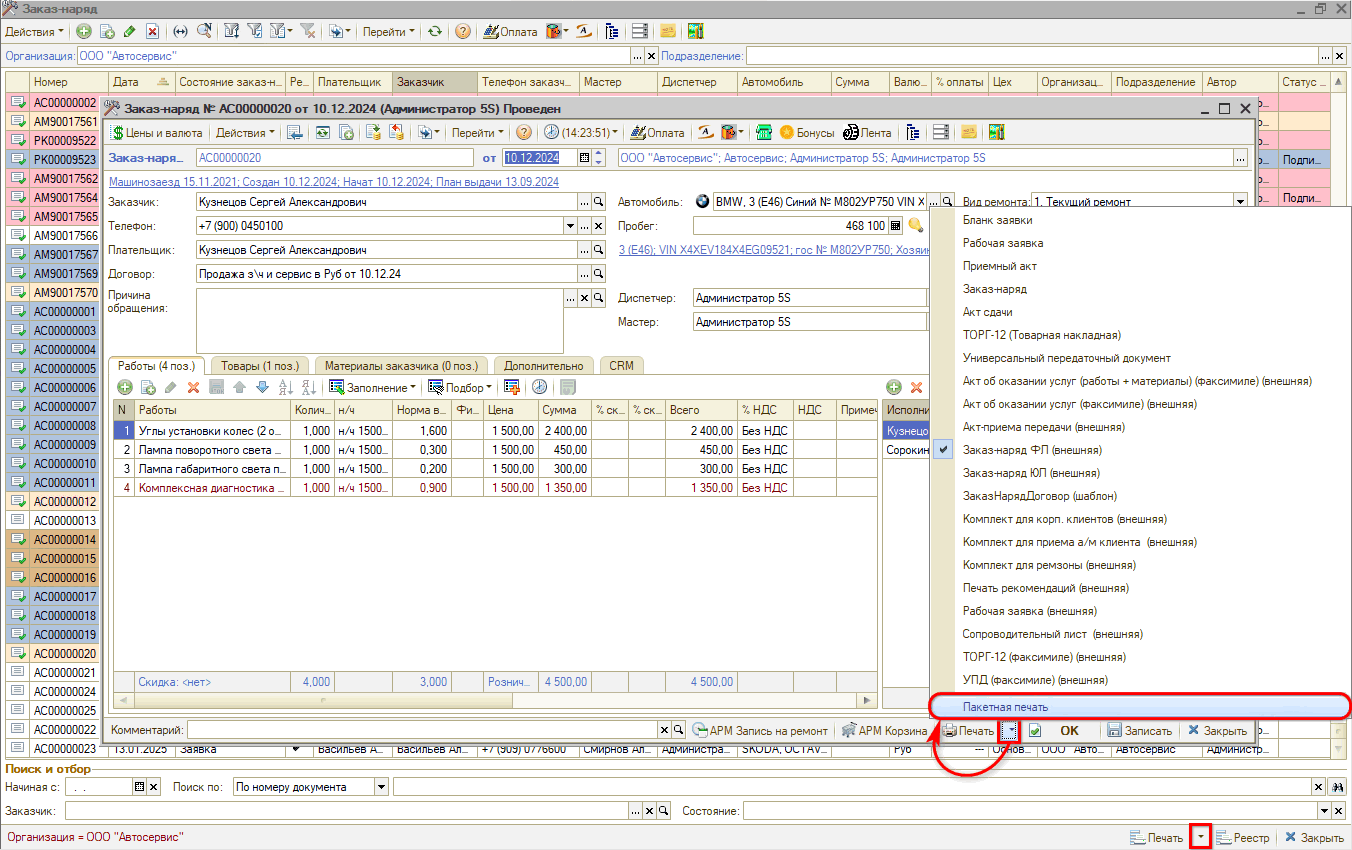The height and width of the screenshot is (850, 1352).
Task: Open the print options arrow next to the document Печать
Action: coord(1010,731)
